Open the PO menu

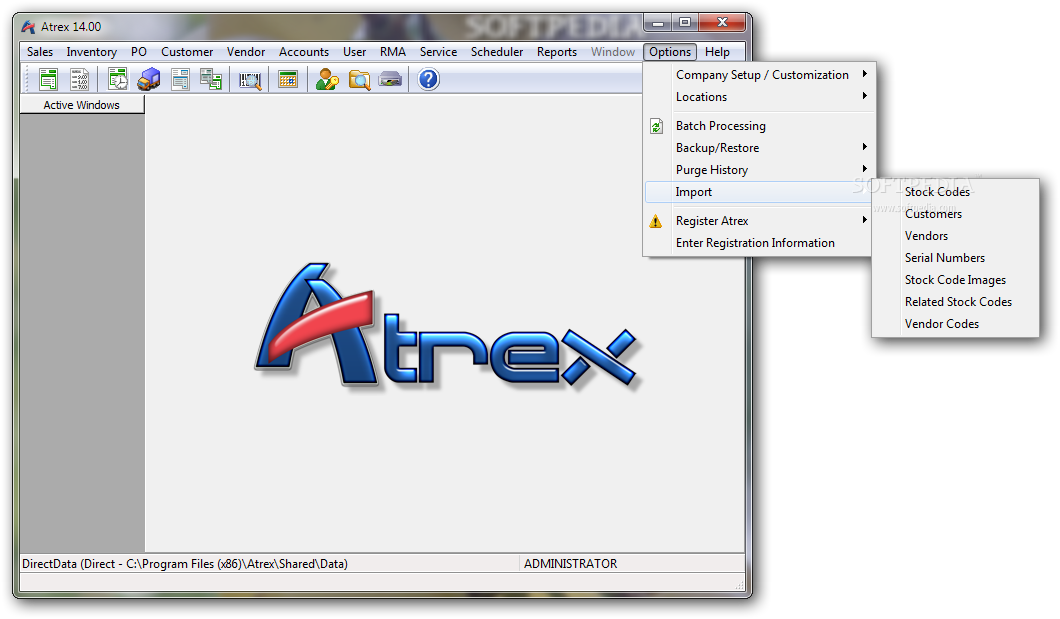[139, 52]
